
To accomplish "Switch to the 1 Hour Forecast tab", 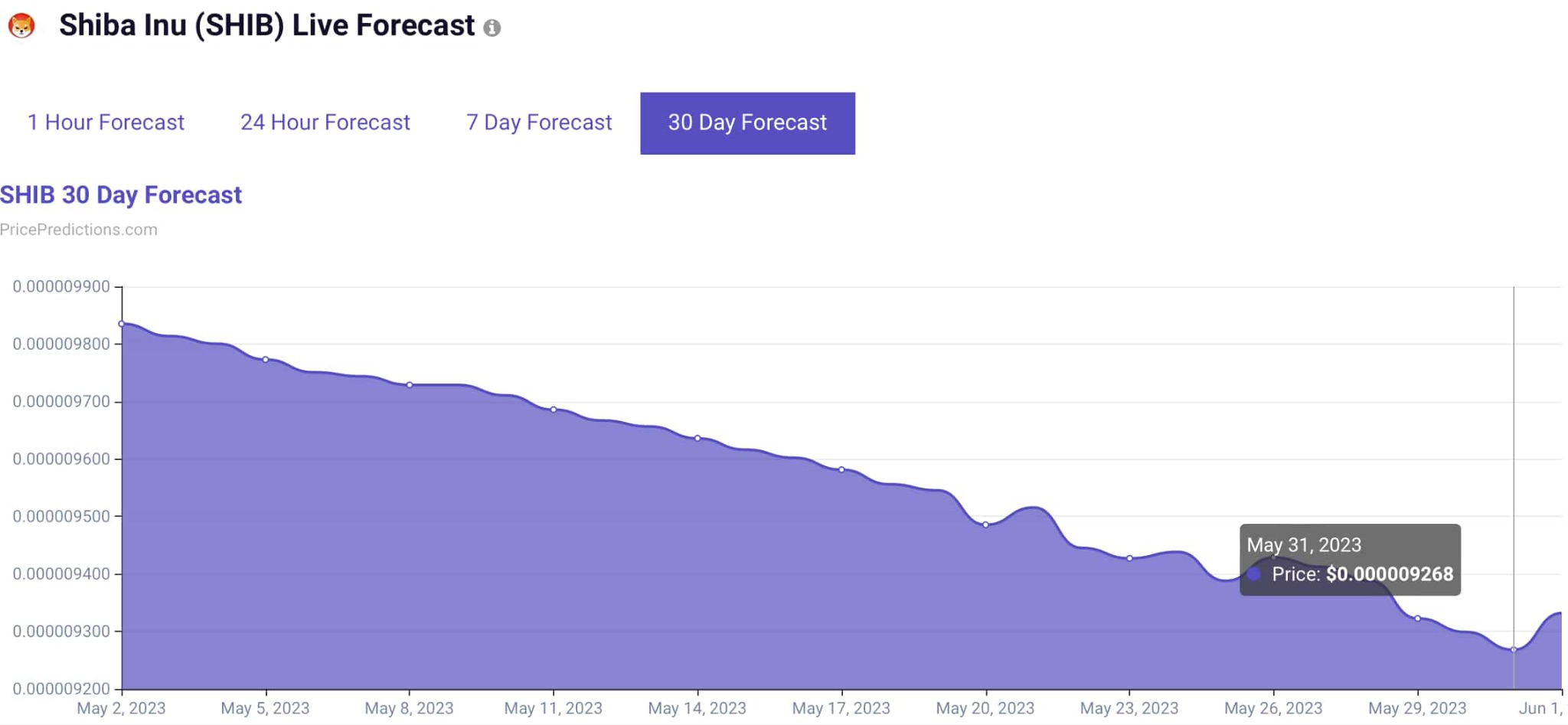I will 106,122.
